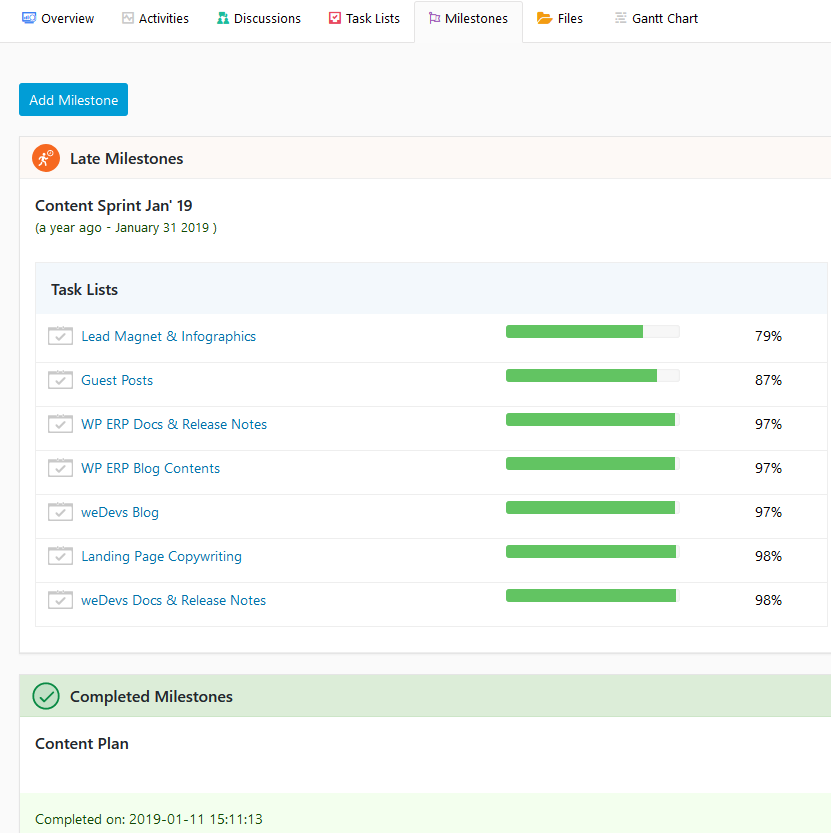831x833 pixels.
Task: Switch to the Gantt Chart tab
Action: (x=655, y=19)
